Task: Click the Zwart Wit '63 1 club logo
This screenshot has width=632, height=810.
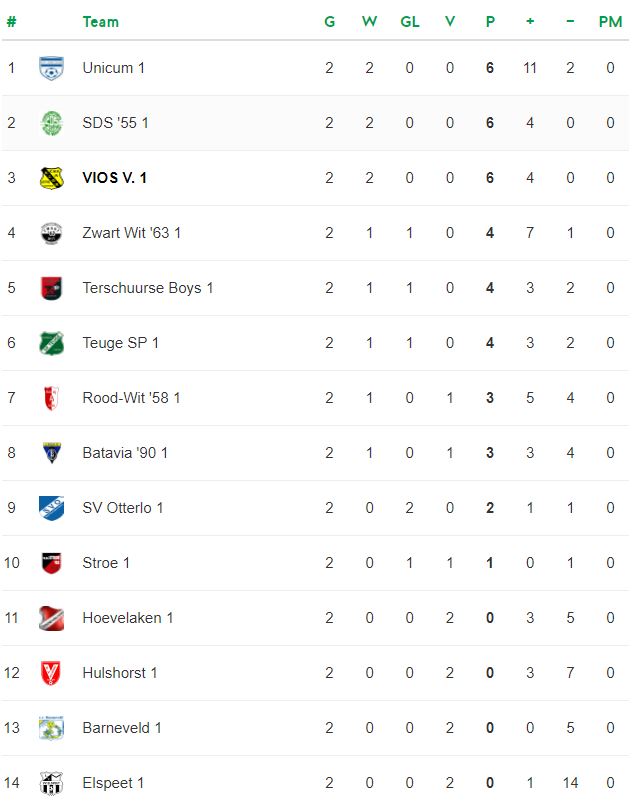Action: [51, 233]
